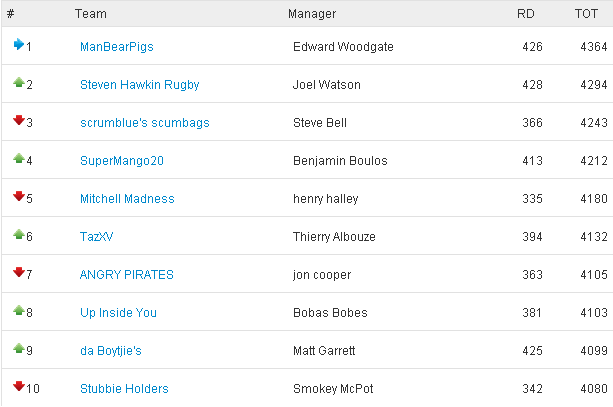Screen dimensions: 613x407
Task: View the TazXV team page
Action: 96,237
